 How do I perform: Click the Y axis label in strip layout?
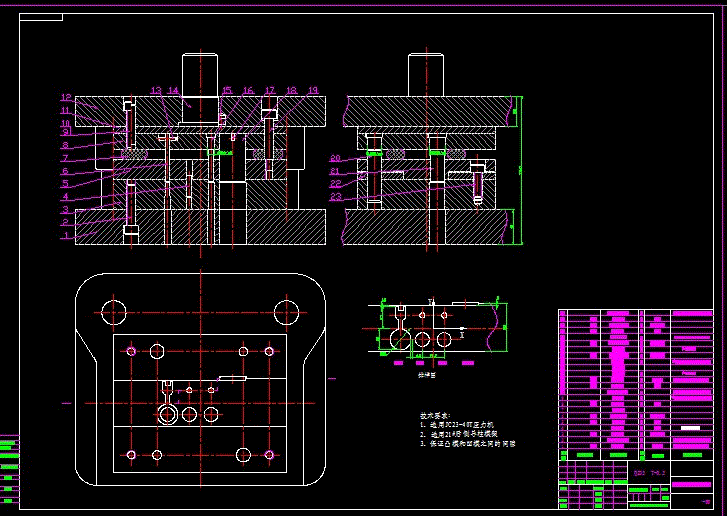[430, 302]
